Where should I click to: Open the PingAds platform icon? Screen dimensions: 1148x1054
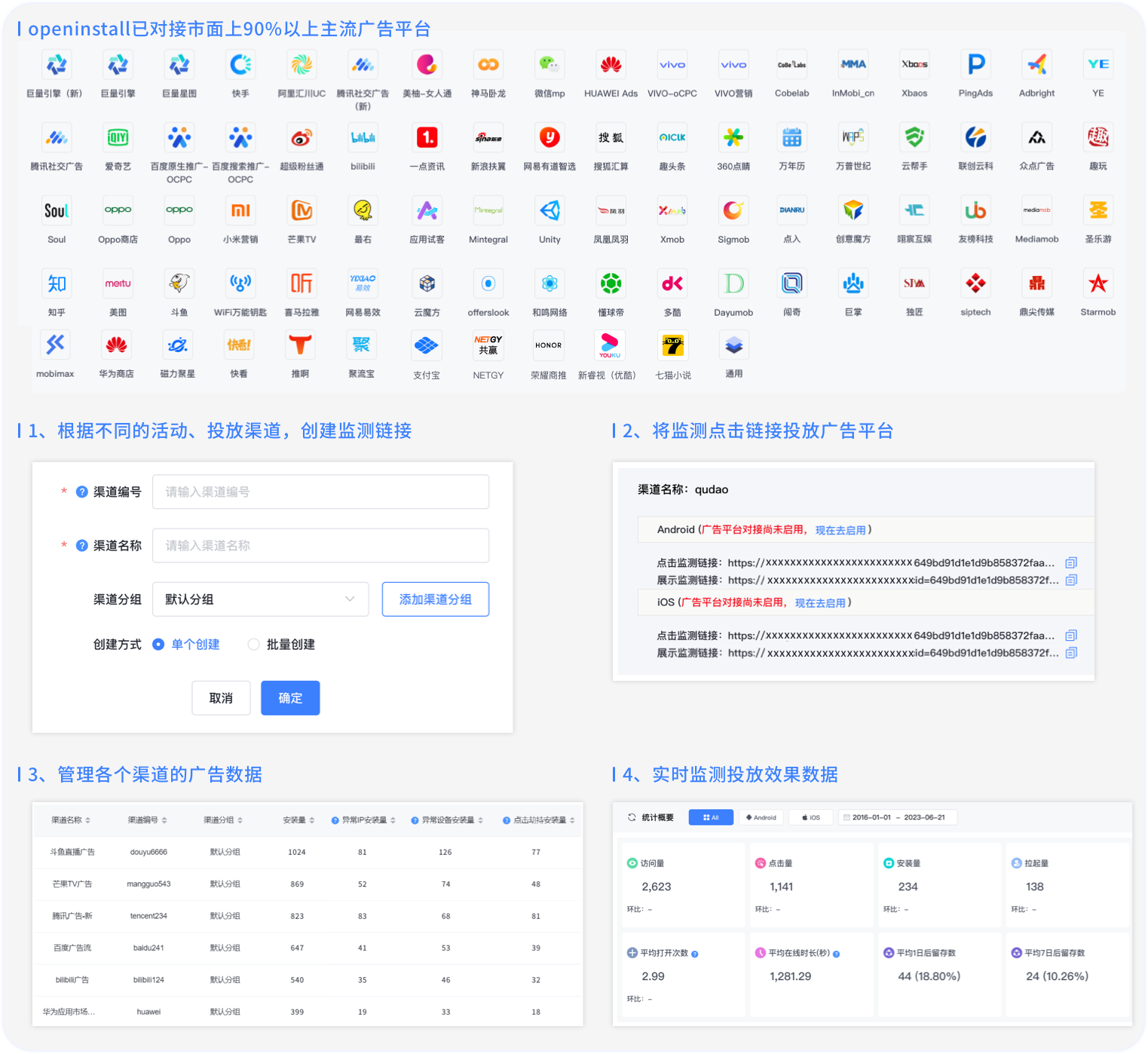point(976,65)
